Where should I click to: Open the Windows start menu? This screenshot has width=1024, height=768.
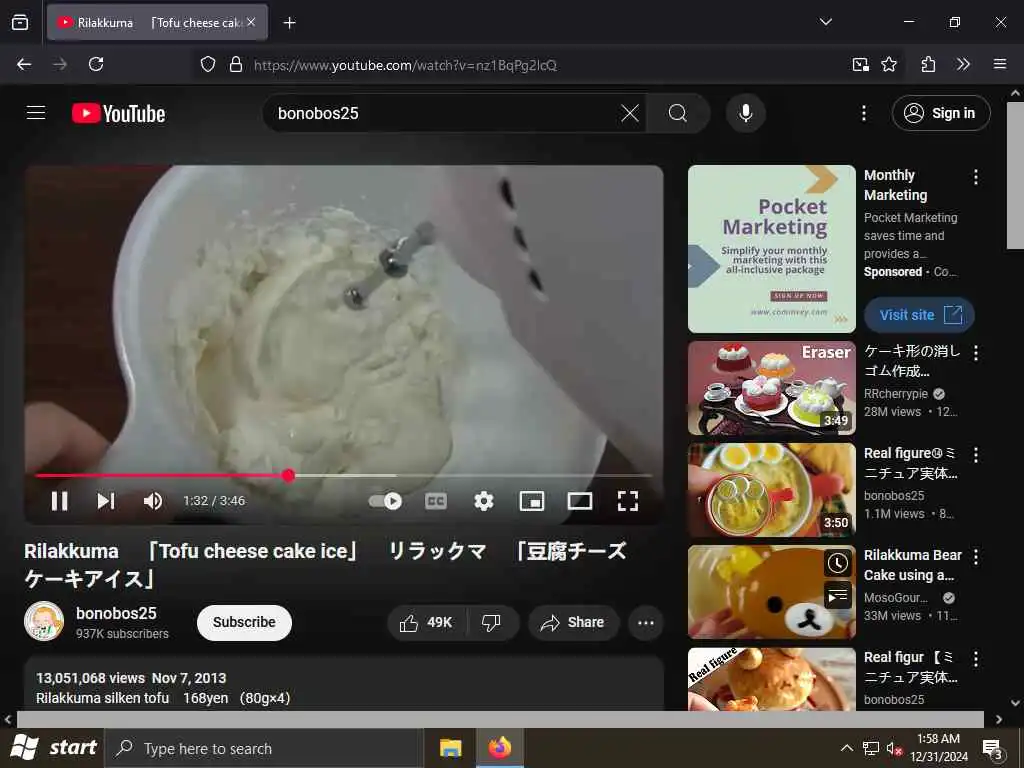coord(52,748)
